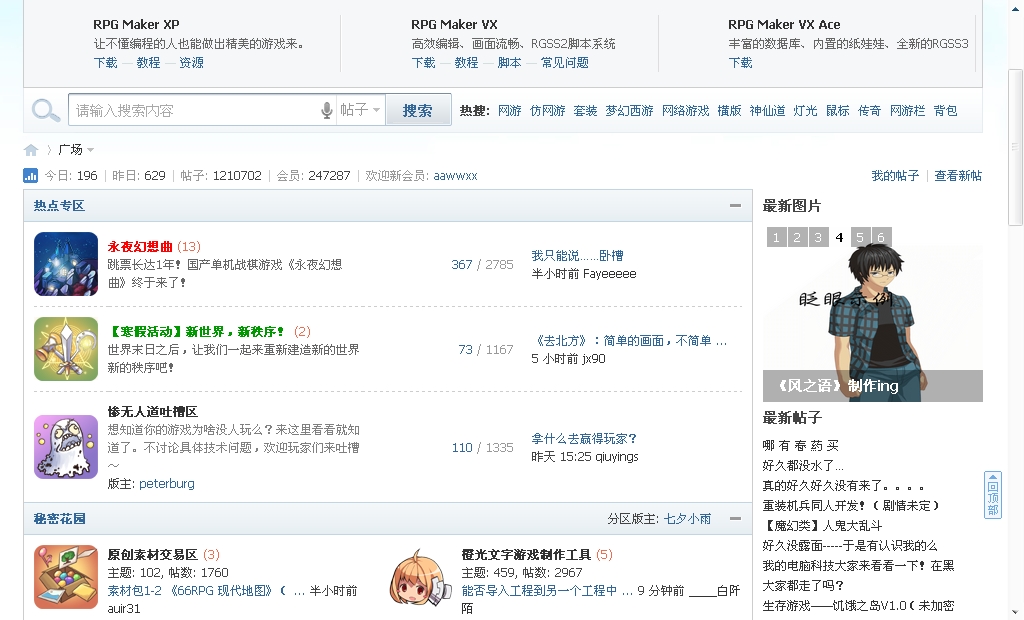The height and width of the screenshot is (620, 1024).
Task: Collapse the 秘密花园 section
Action: pos(735,519)
